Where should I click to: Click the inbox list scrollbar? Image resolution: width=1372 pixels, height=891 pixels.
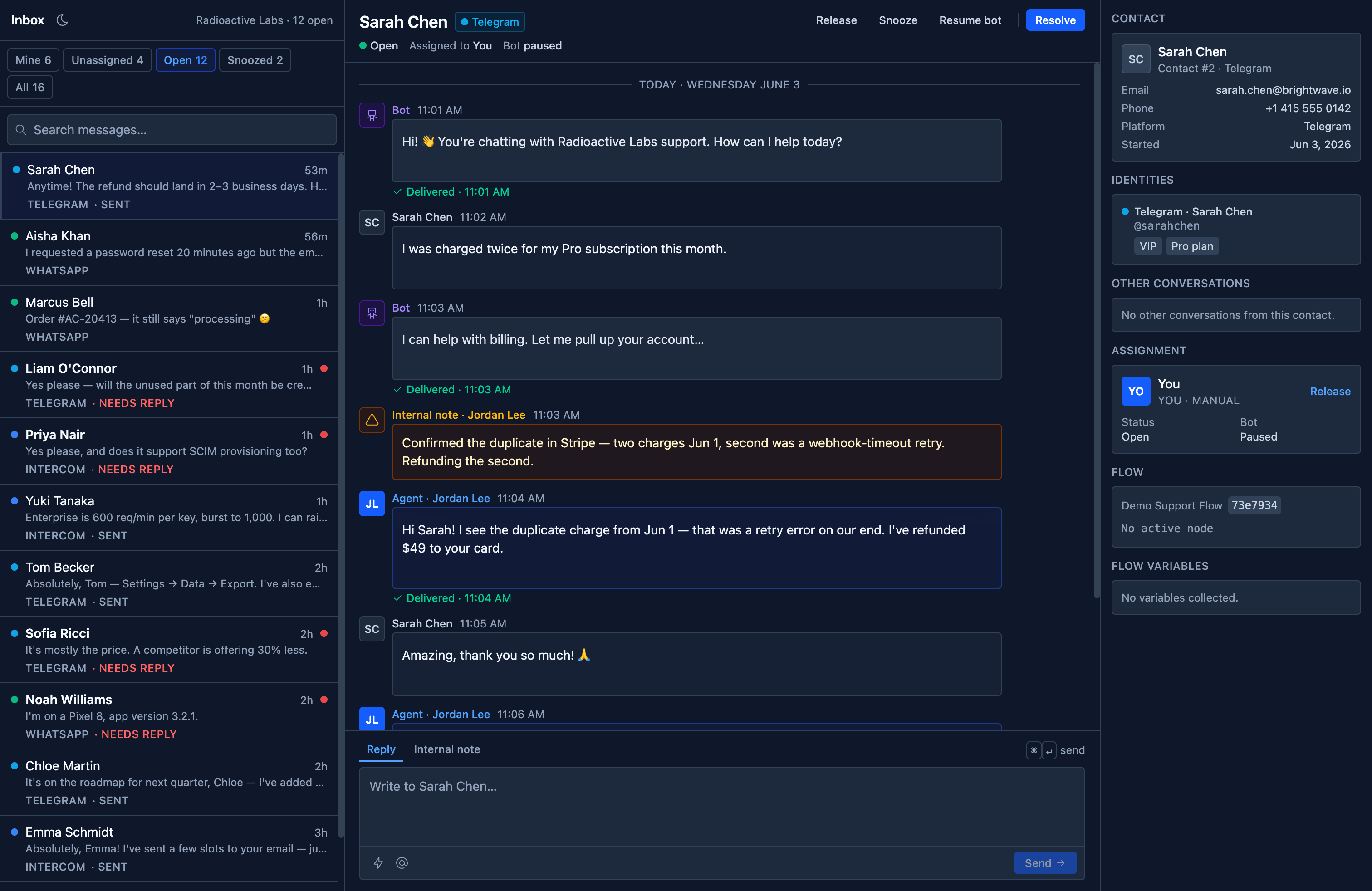pos(341,496)
